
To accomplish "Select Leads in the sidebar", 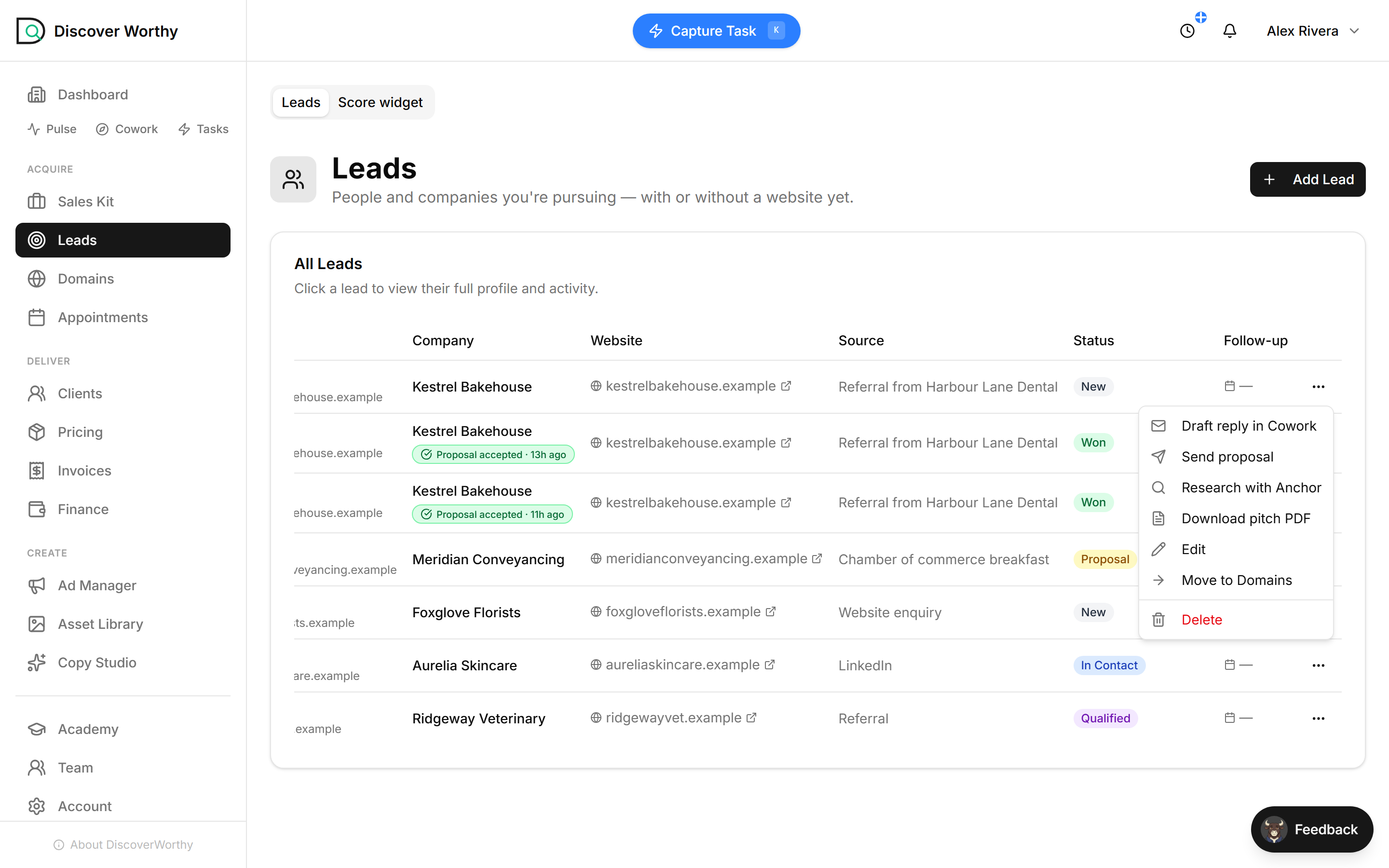I will (123, 240).
